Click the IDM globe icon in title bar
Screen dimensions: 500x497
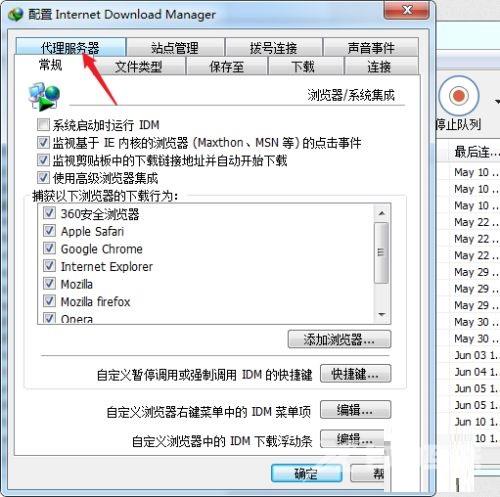(16, 15)
